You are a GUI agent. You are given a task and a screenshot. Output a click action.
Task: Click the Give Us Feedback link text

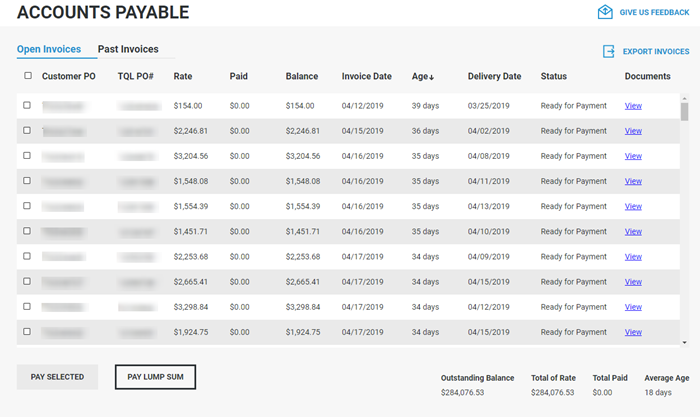(654, 12)
